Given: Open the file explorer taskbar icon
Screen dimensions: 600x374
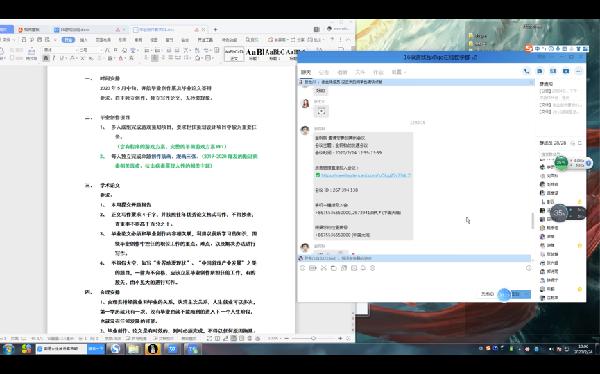Looking at the screenshot, I should [x=134, y=349].
